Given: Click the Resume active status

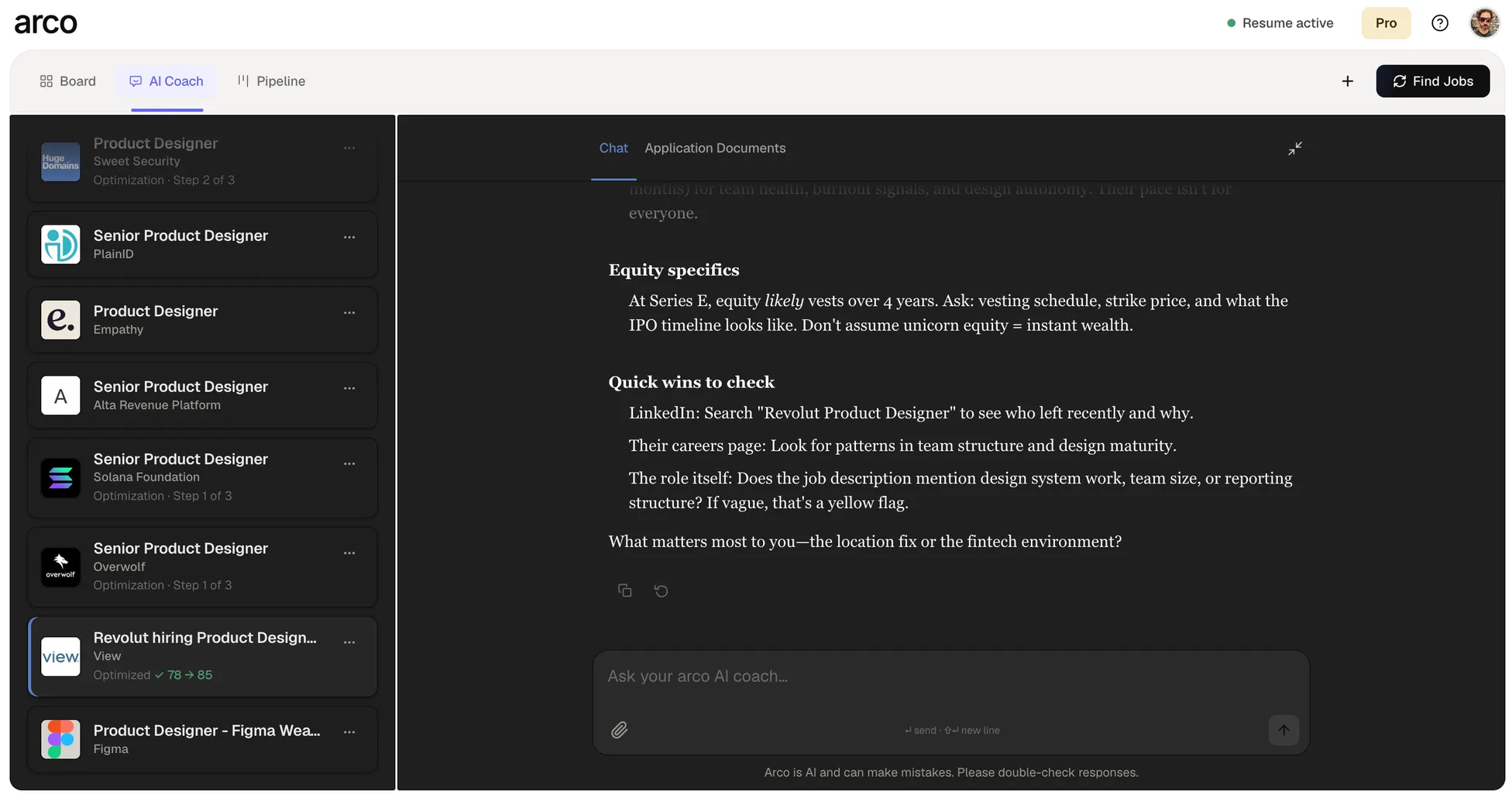Looking at the screenshot, I should (1280, 23).
